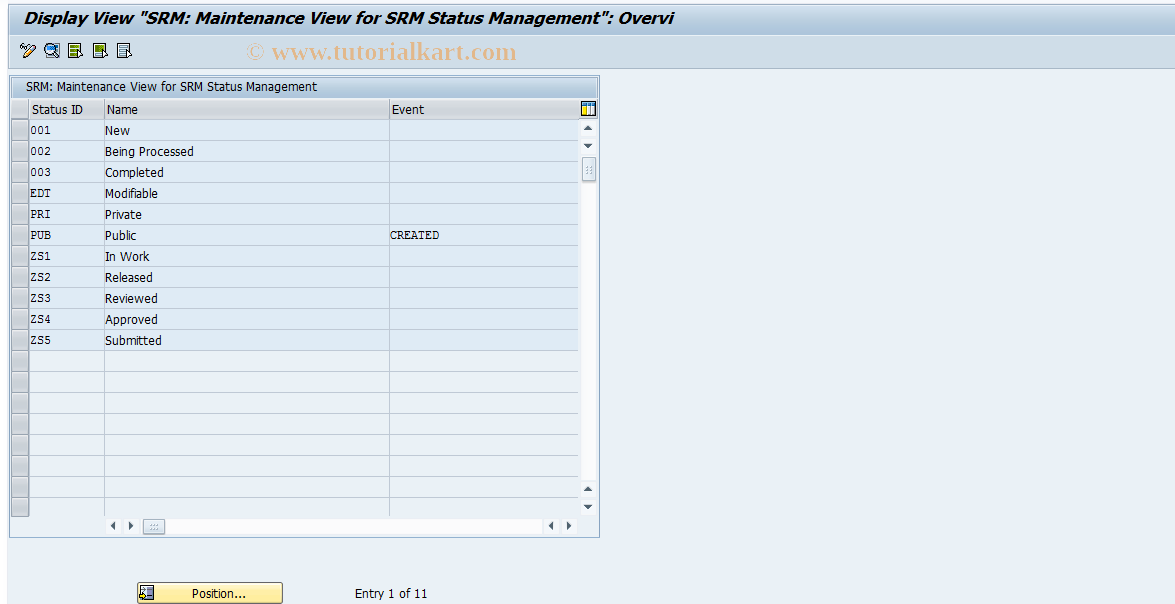The image size is (1175, 604).
Task: Click status ID cell 'EDT'
Action: pos(67,193)
